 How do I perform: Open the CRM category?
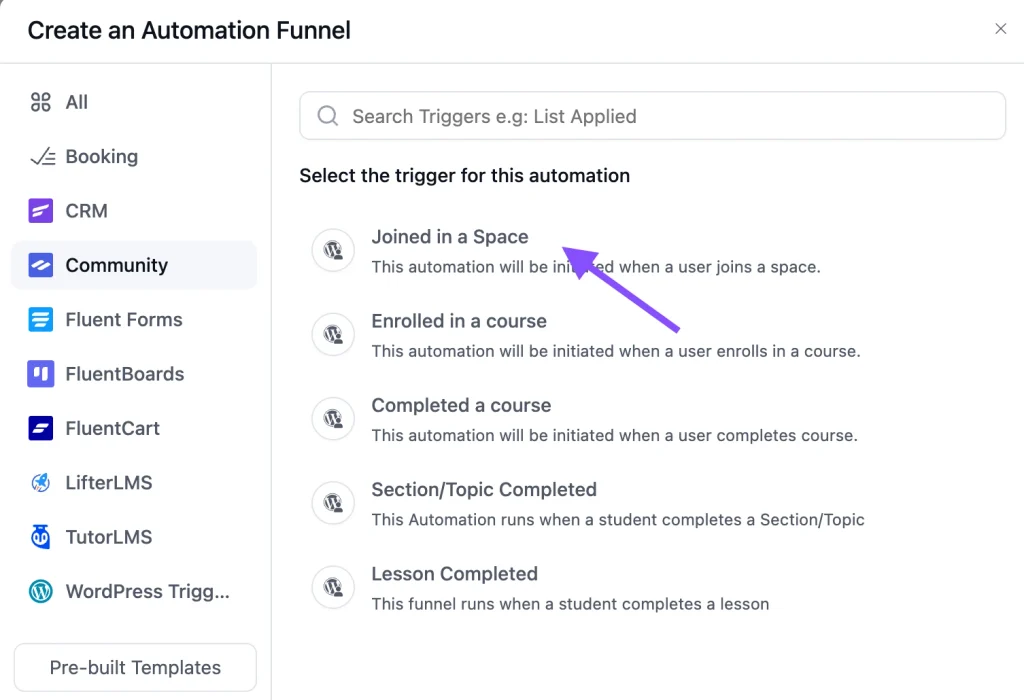(x=134, y=211)
